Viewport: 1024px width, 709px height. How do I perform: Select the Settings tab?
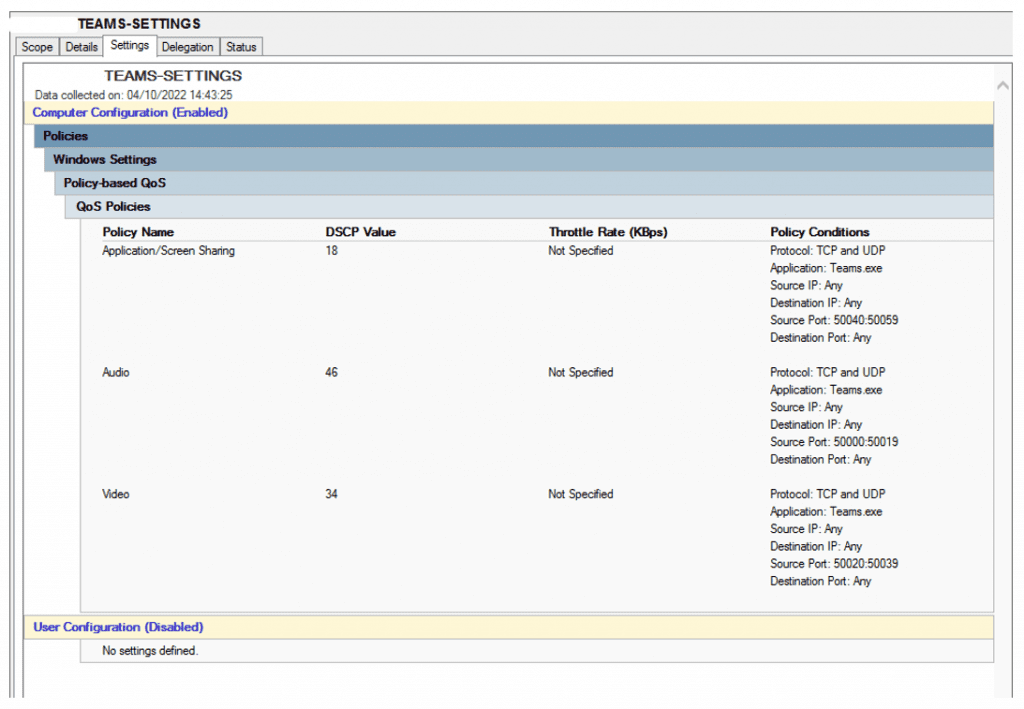[x=130, y=46]
